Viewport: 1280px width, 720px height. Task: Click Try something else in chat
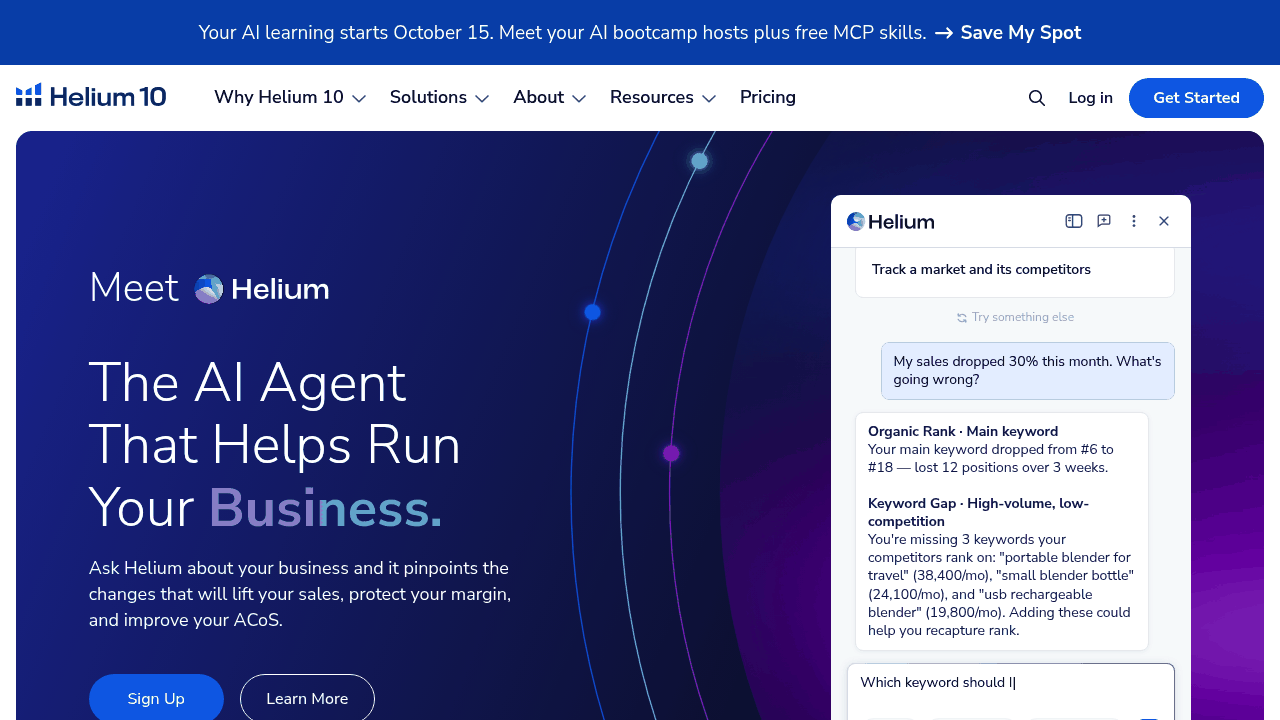click(x=1015, y=317)
